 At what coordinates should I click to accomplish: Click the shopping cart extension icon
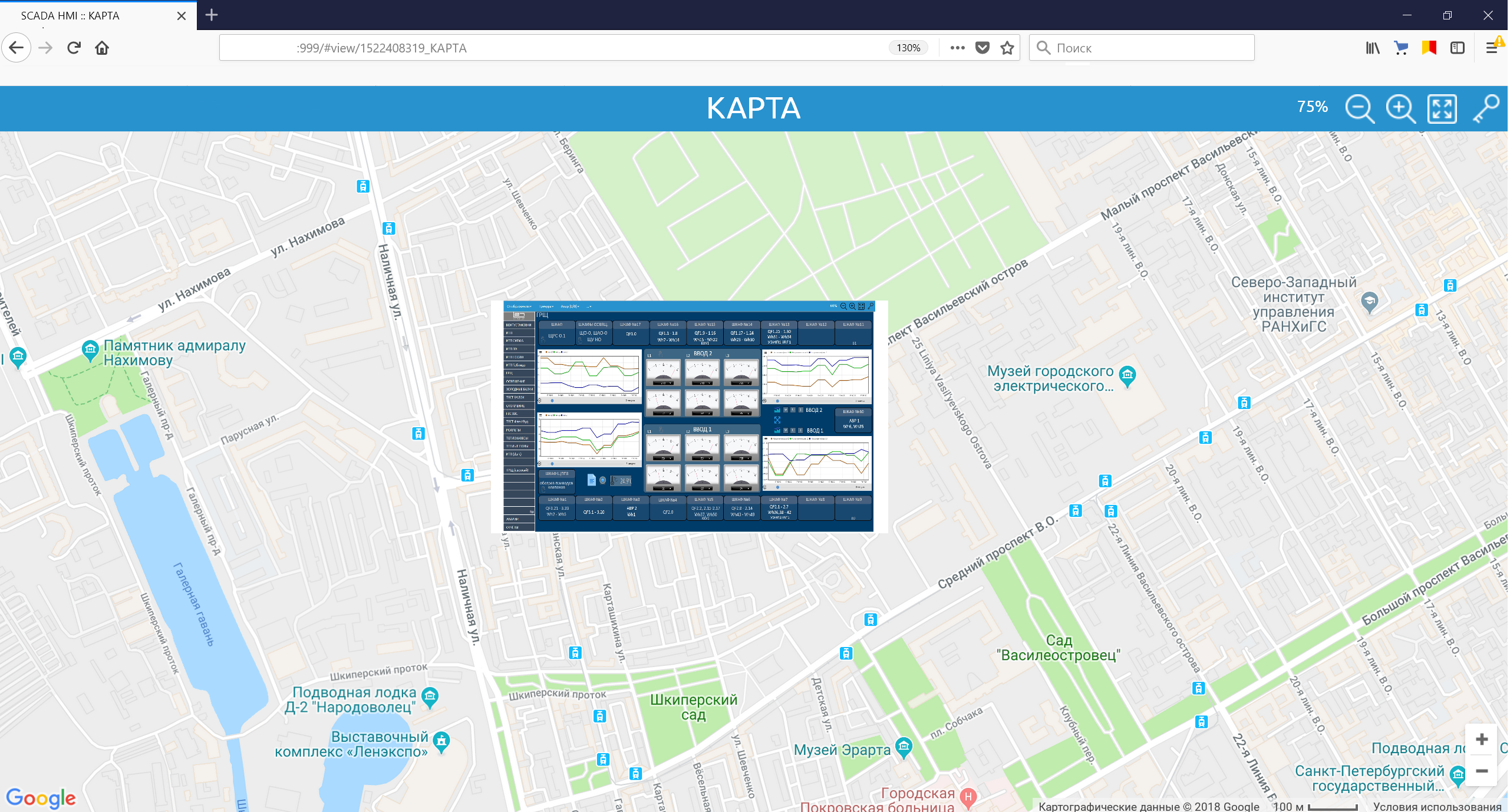click(x=1401, y=48)
